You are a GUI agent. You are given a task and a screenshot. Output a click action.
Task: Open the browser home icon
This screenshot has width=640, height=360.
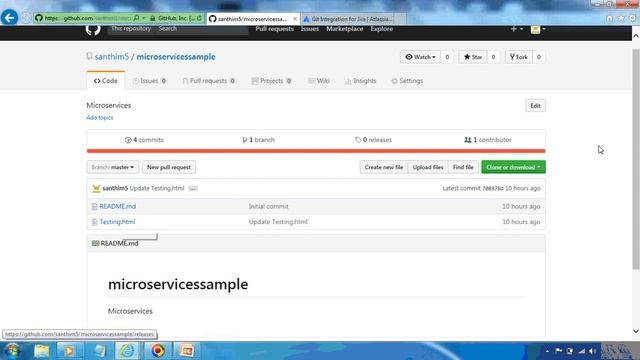pyautogui.click(x=609, y=18)
